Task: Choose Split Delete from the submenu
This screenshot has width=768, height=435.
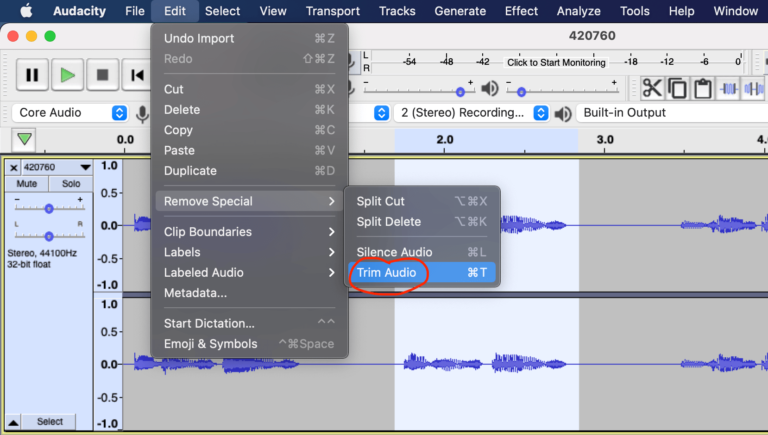Action: coord(422,222)
